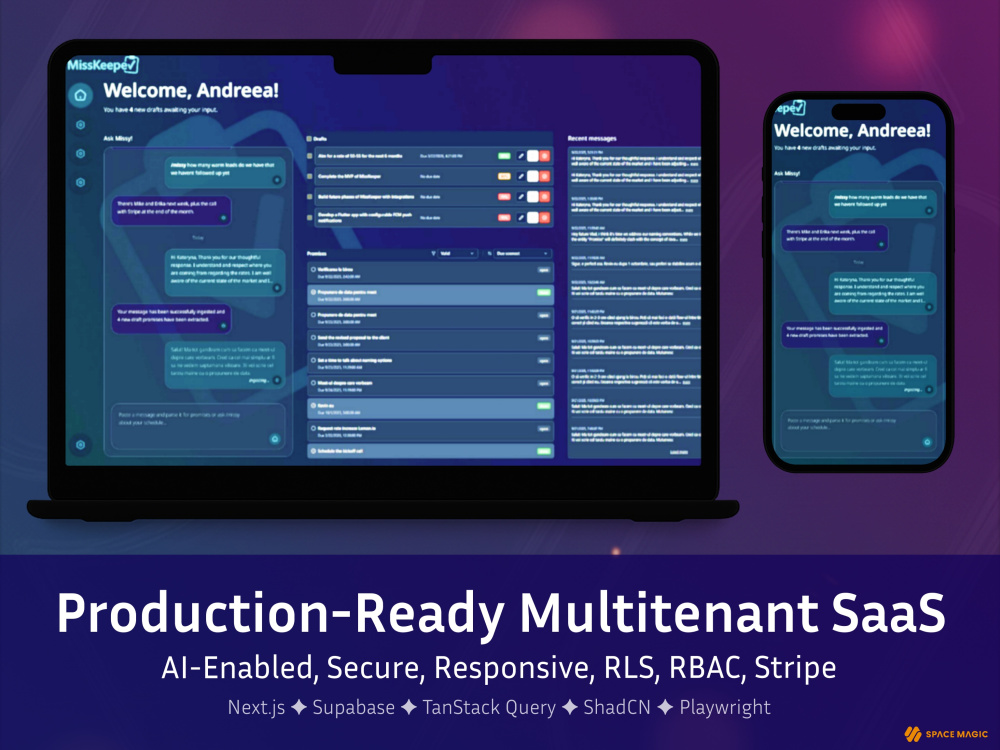Check the Flutter app draft checkbox
1000x750 pixels.
(x=310, y=217)
